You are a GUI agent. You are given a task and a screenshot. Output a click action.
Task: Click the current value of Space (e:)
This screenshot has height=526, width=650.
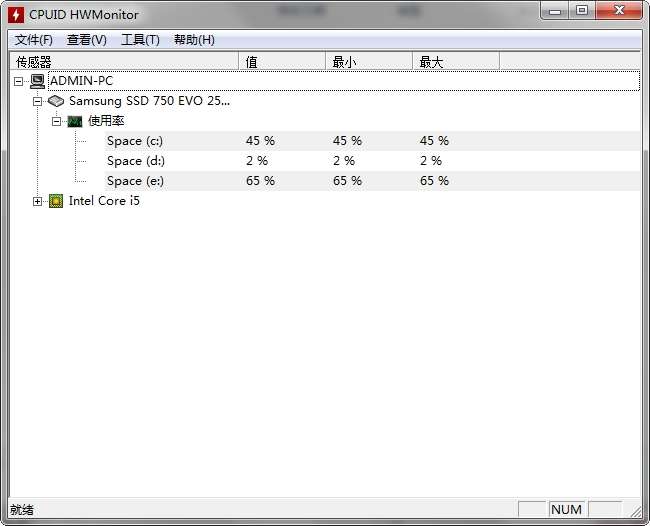click(x=260, y=181)
